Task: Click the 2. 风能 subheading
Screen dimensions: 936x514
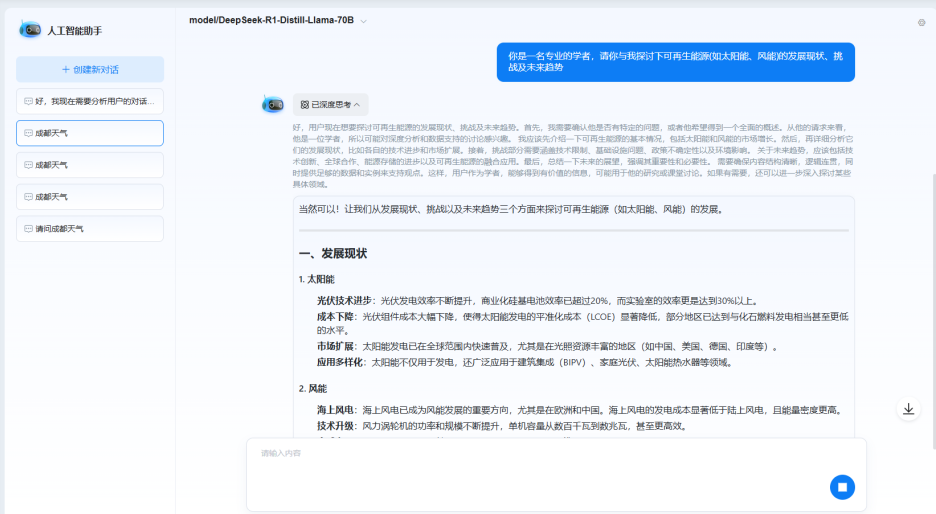Action: click(x=313, y=389)
